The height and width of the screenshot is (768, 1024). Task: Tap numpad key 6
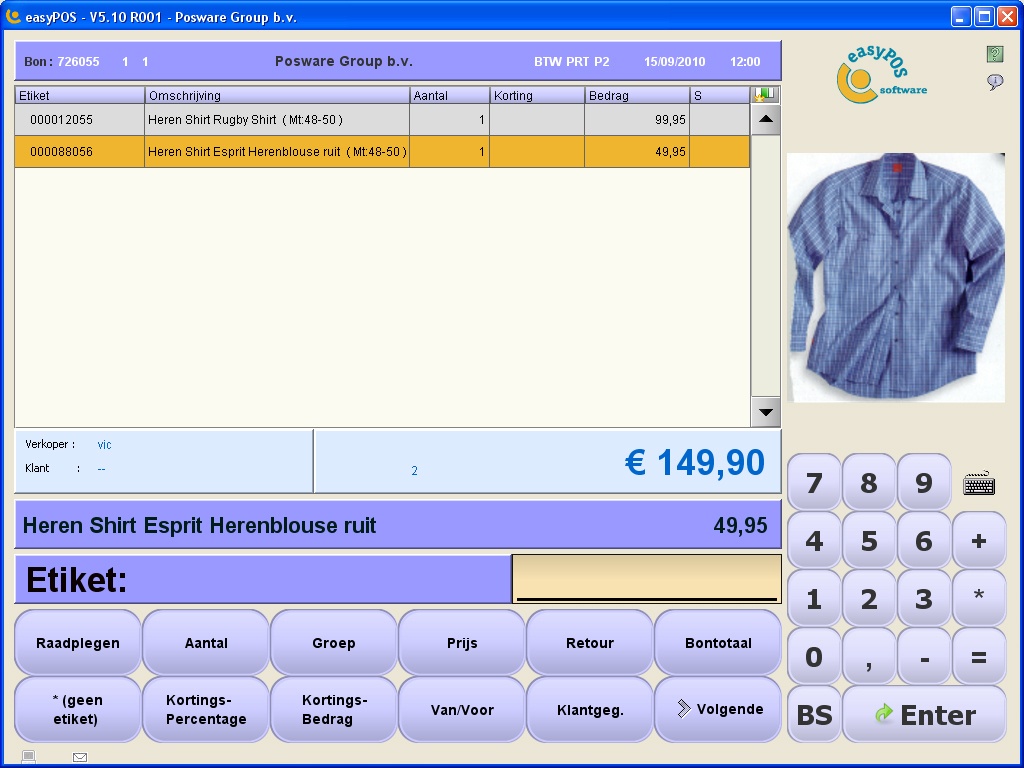coord(923,541)
